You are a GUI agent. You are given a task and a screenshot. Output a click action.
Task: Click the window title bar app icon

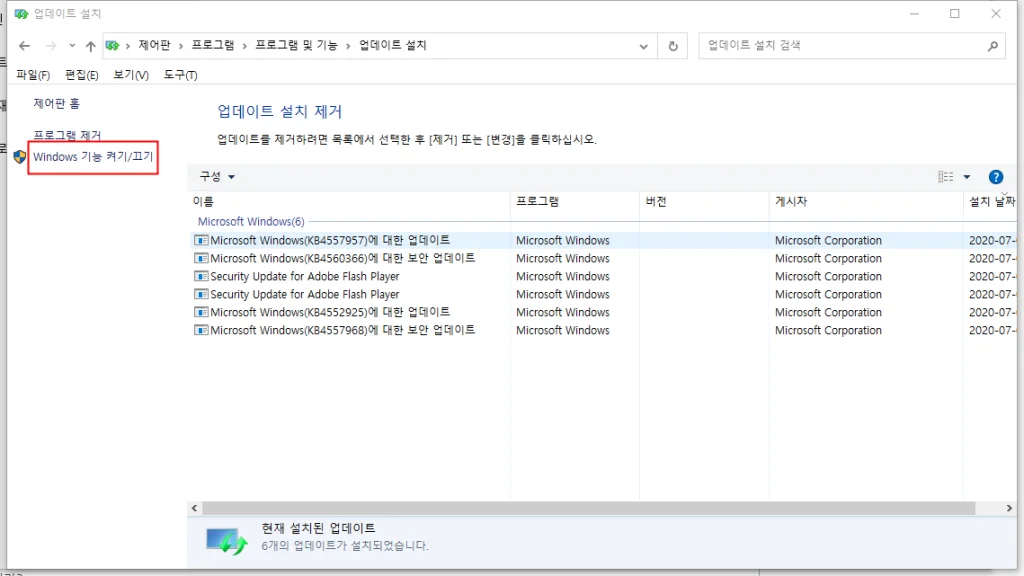coord(22,14)
